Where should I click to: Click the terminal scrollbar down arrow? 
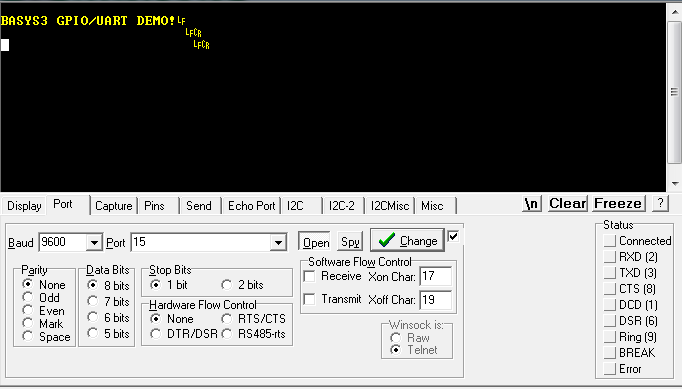(x=675, y=184)
